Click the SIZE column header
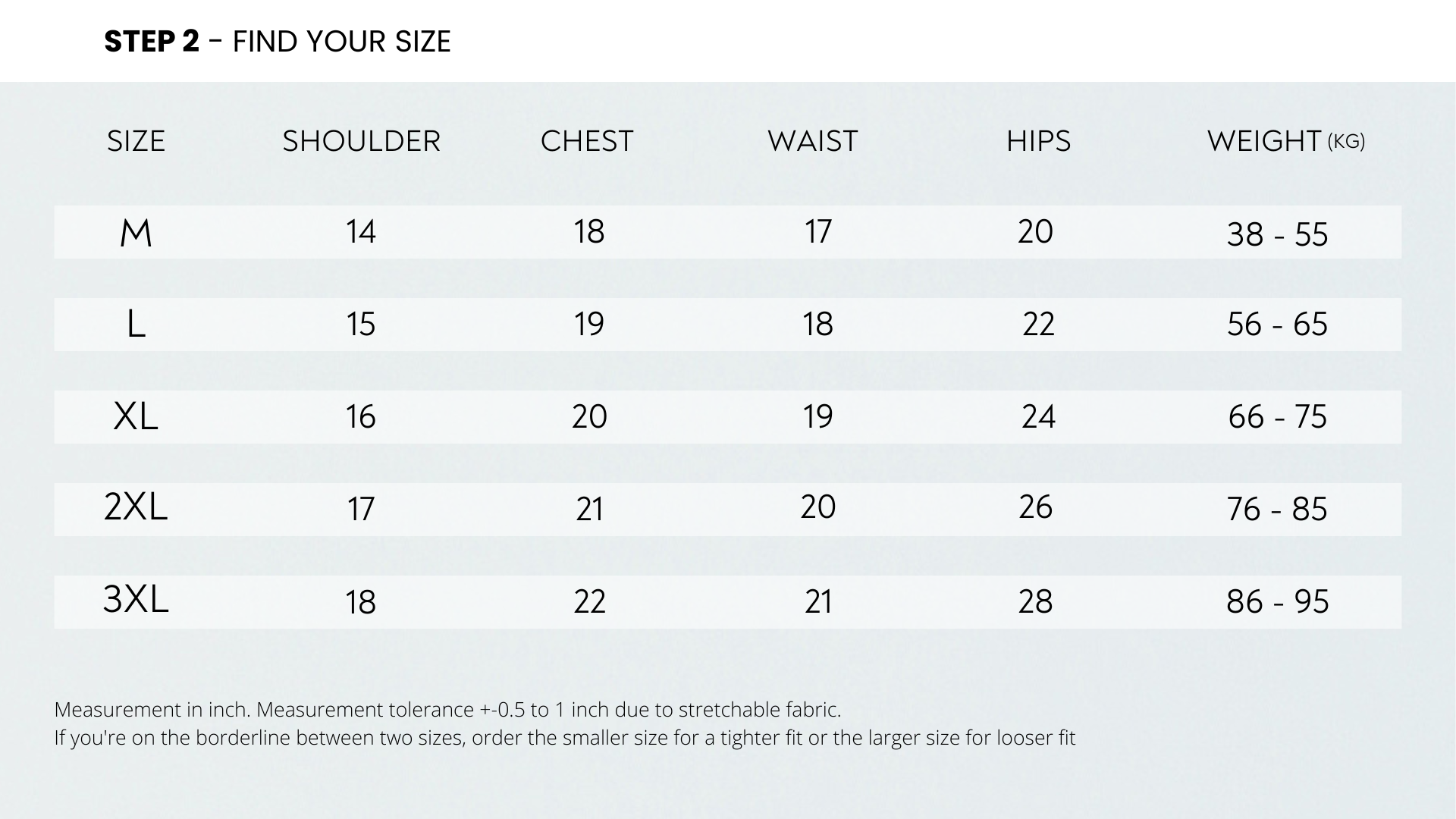1456x819 pixels. click(136, 141)
